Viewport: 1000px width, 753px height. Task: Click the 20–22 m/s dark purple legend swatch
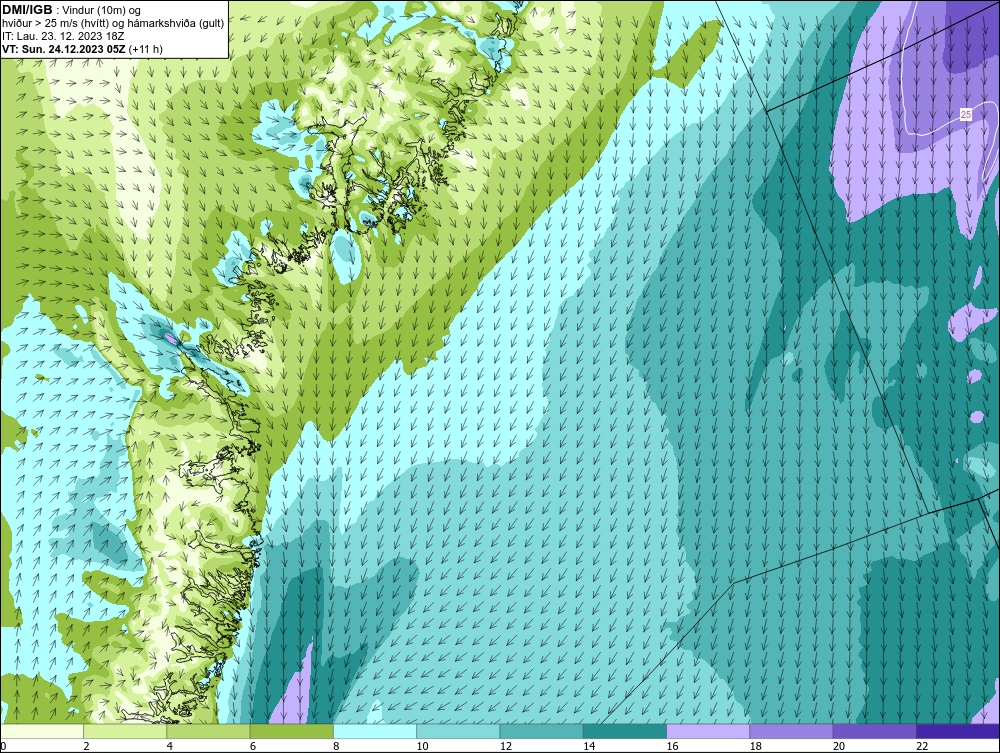tap(874, 731)
